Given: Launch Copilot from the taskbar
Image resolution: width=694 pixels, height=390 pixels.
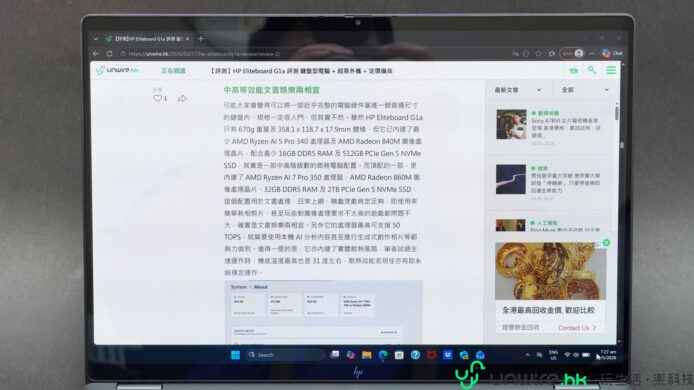Looking at the screenshot, I should [x=351, y=355].
